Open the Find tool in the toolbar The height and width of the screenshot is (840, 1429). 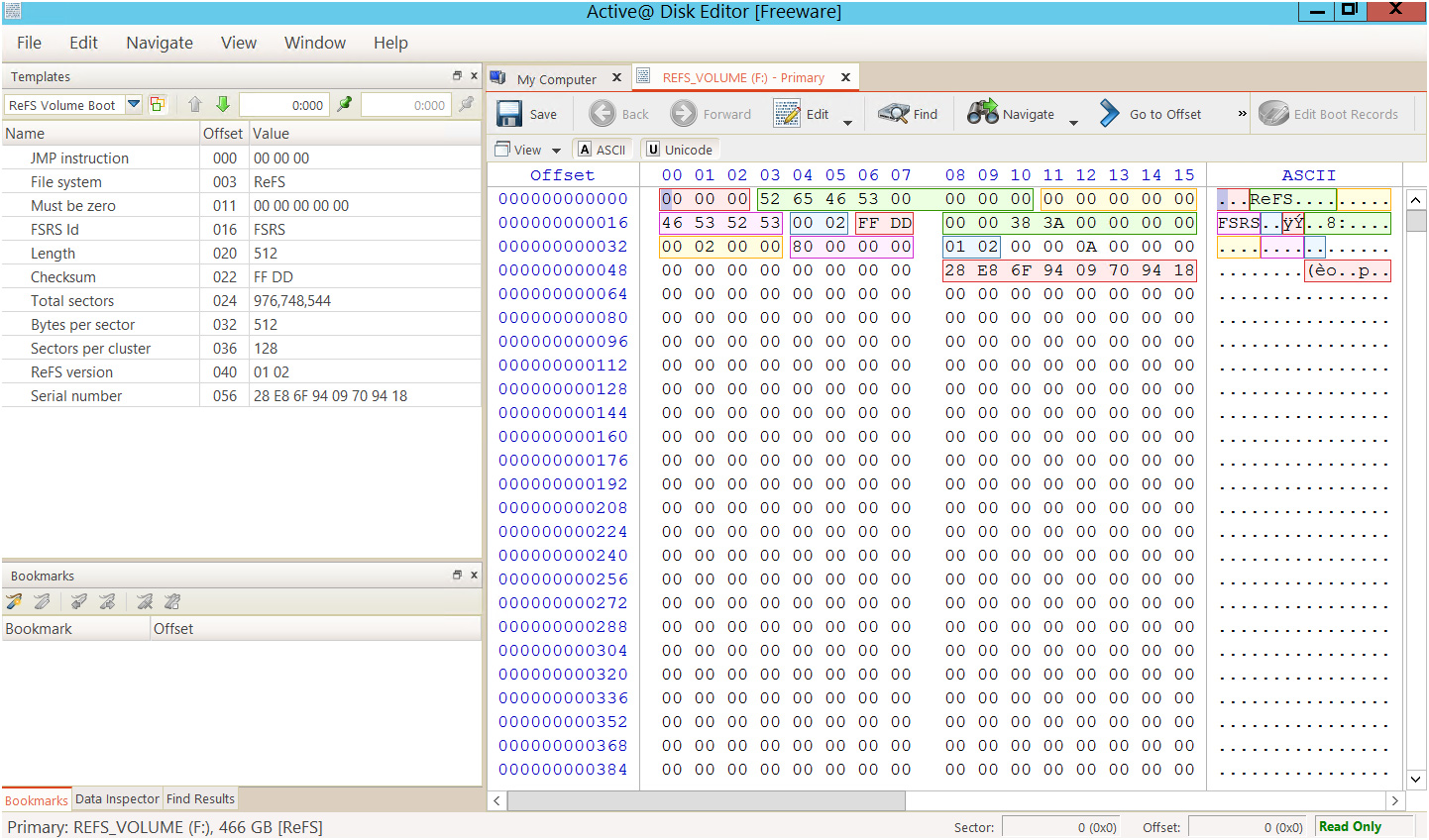point(908,113)
